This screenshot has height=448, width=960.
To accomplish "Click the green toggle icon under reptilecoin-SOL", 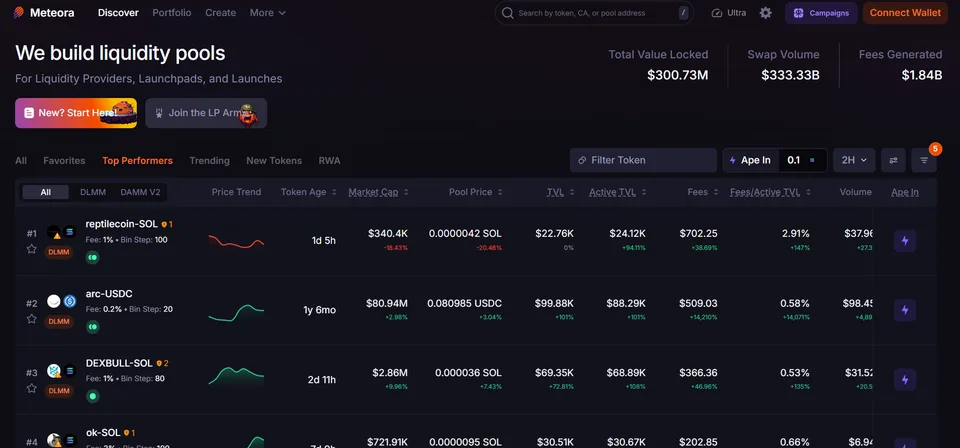I will click(x=92, y=258).
